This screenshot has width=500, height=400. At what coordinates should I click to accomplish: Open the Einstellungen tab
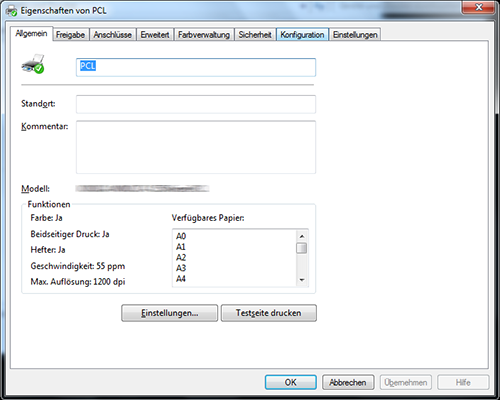point(355,35)
